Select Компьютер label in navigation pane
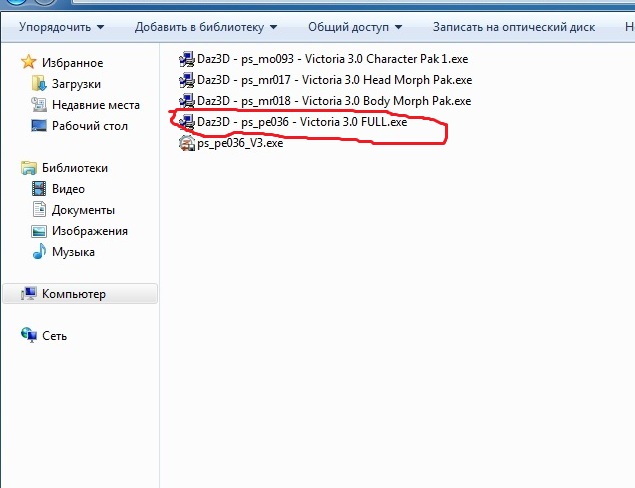This screenshot has width=635, height=488. (x=74, y=294)
